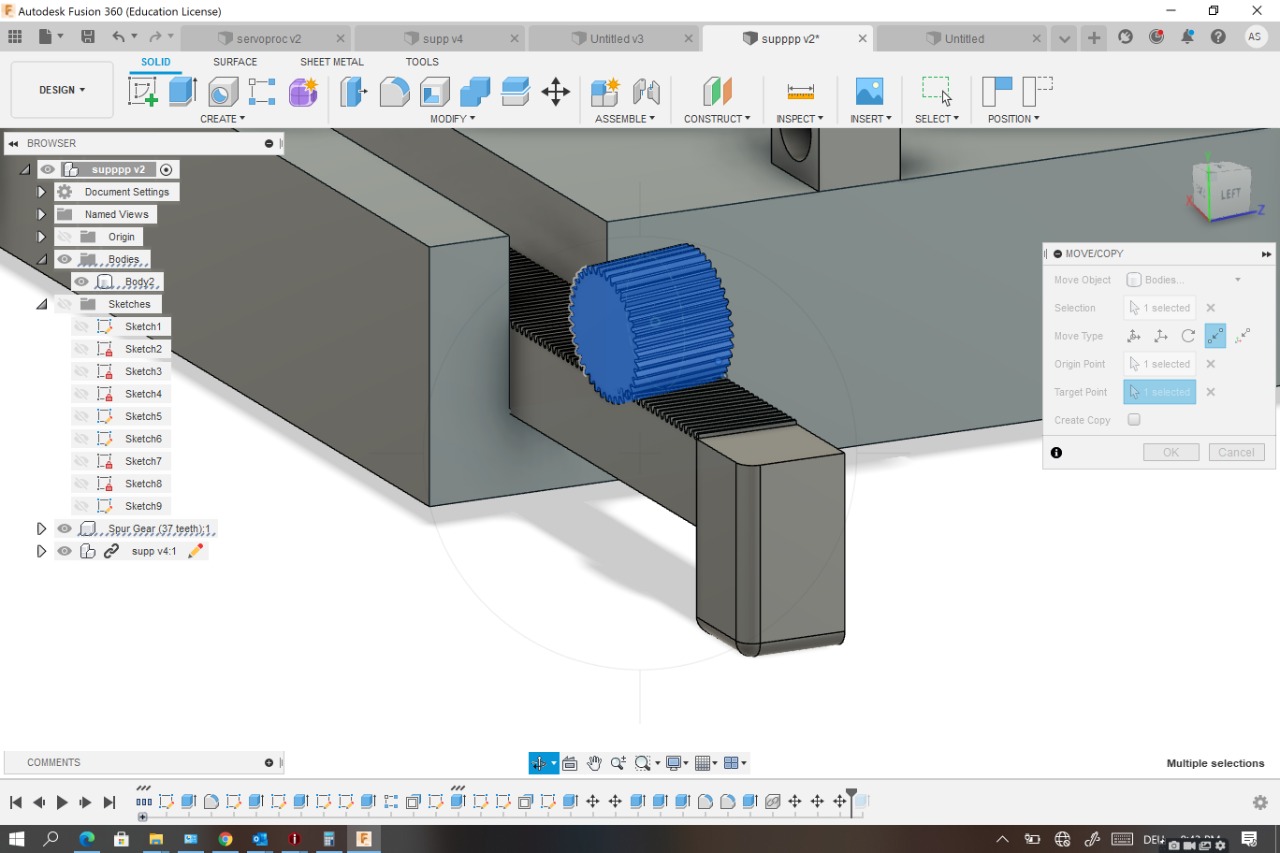This screenshot has height=853, width=1280.
Task: Open the INSPECT dropdown menu
Action: click(x=800, y=119)
